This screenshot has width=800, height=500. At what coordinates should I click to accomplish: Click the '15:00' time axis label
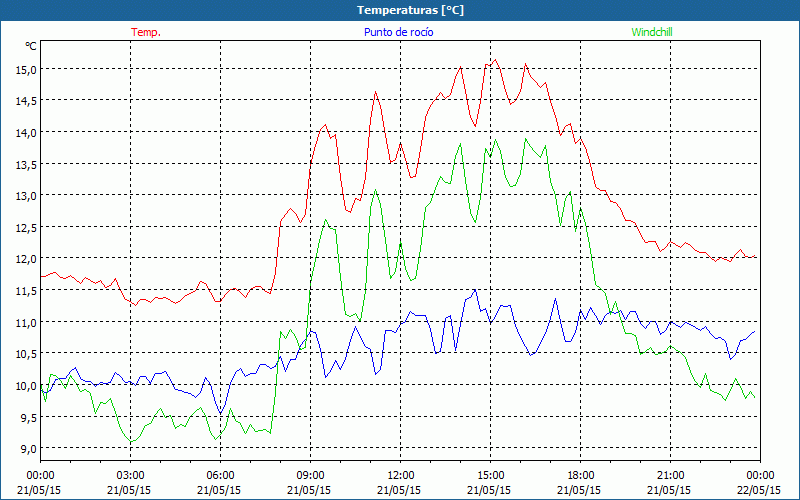(x=490, y=476)
